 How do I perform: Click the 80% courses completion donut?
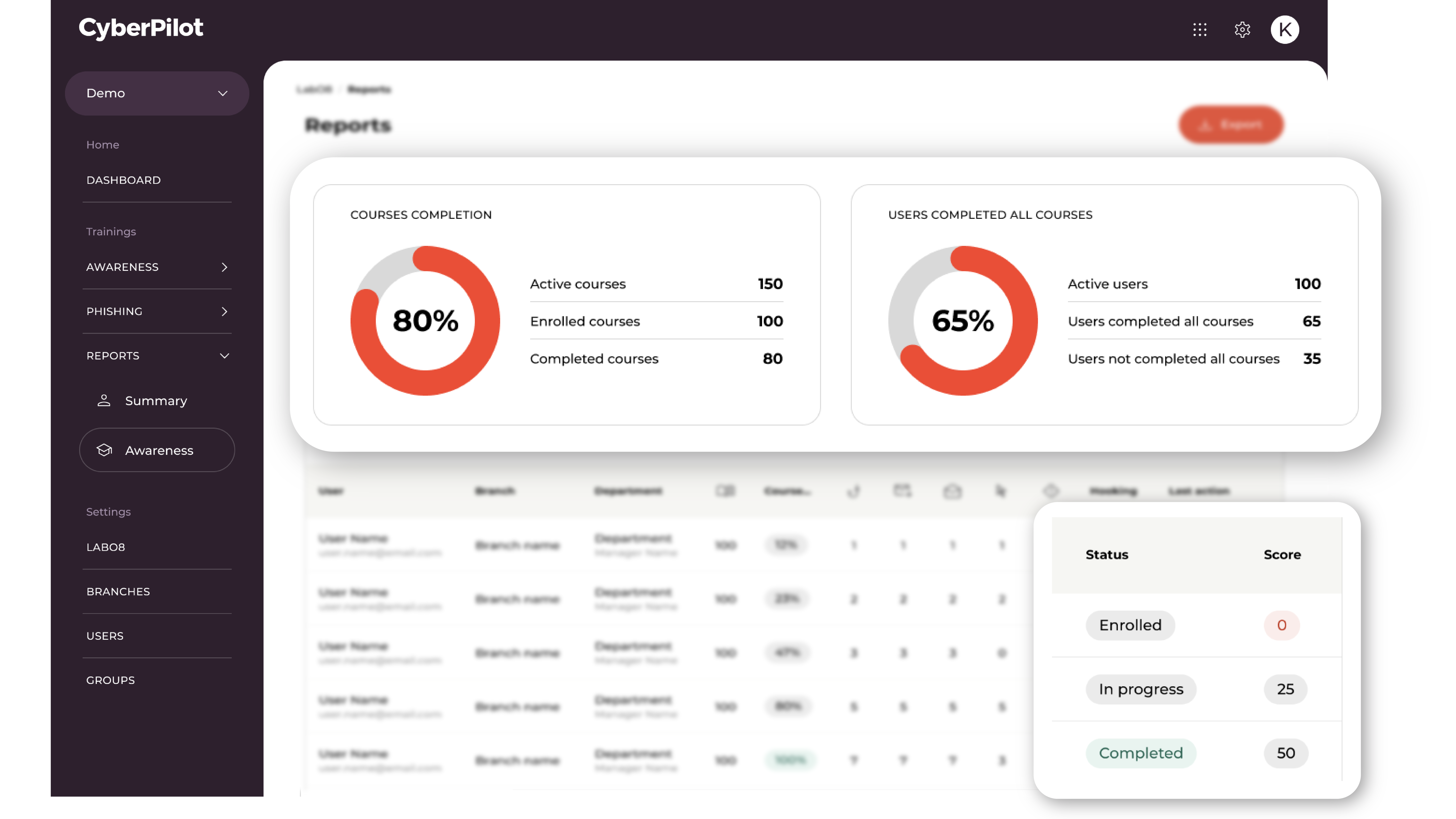(x=425, y=321)
